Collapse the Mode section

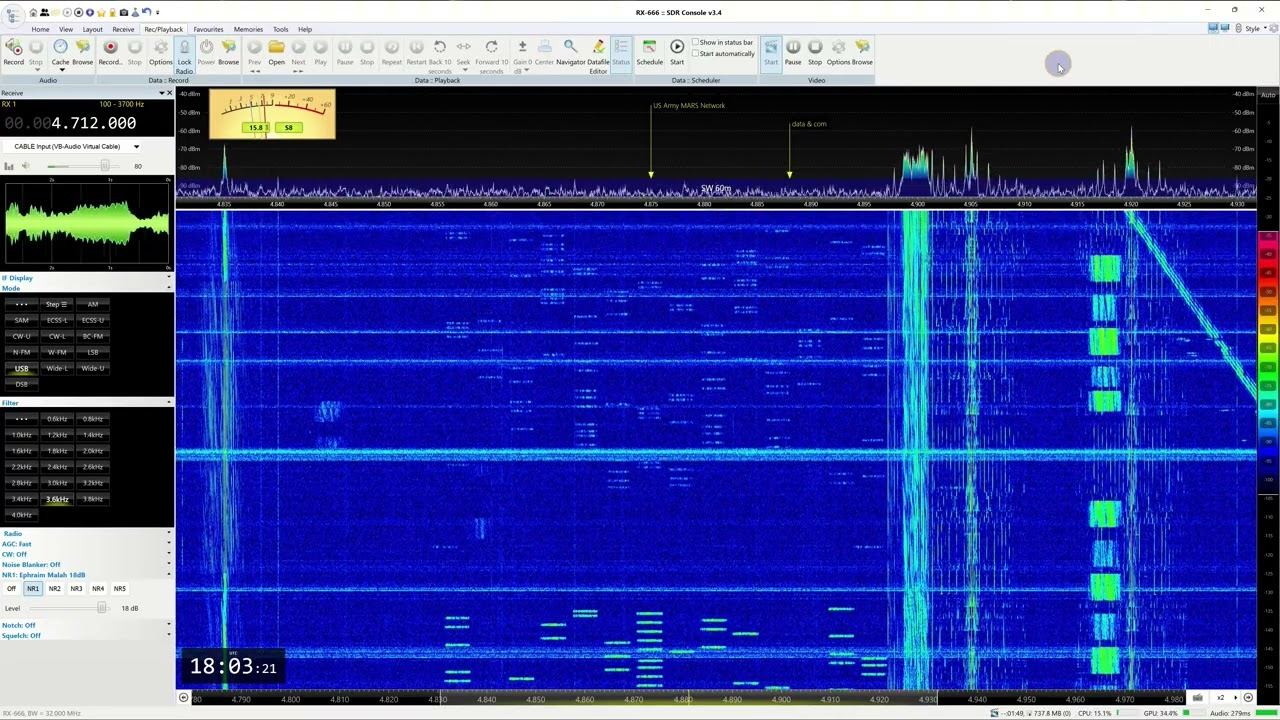[x=168, y=288]
